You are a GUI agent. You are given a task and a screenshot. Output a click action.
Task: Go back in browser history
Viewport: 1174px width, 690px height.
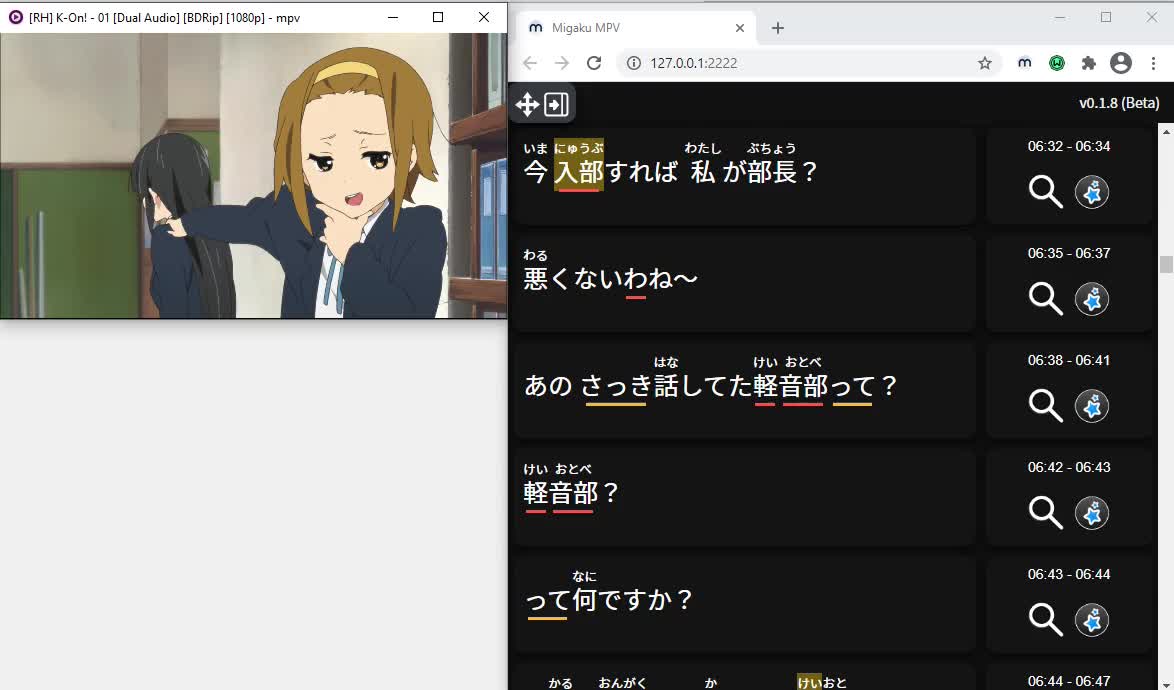click(530, 63)
